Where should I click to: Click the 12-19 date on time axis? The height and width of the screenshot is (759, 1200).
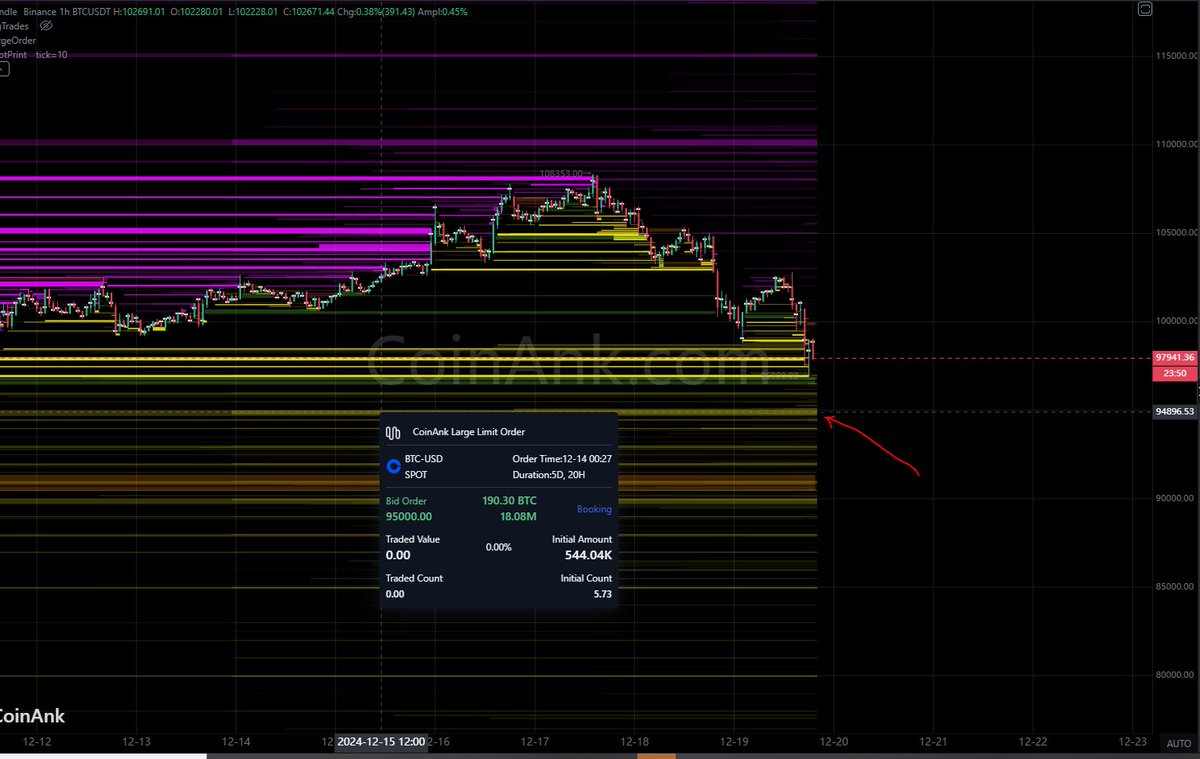click(734, 742)
